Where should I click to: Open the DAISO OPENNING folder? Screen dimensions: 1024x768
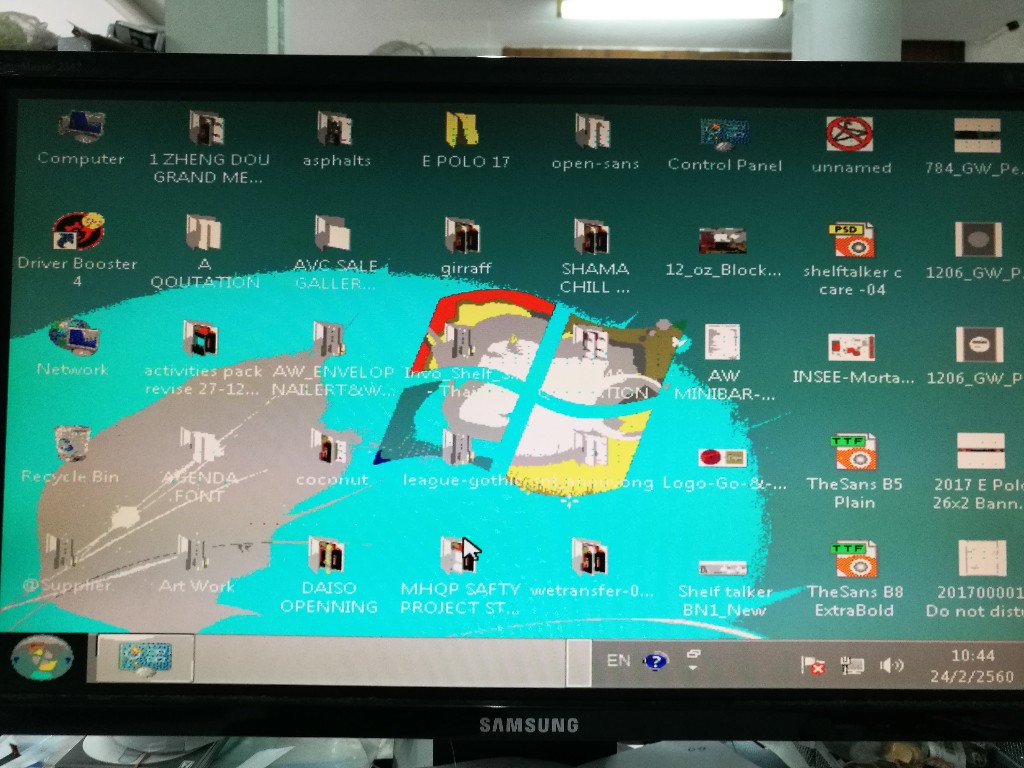326,555
